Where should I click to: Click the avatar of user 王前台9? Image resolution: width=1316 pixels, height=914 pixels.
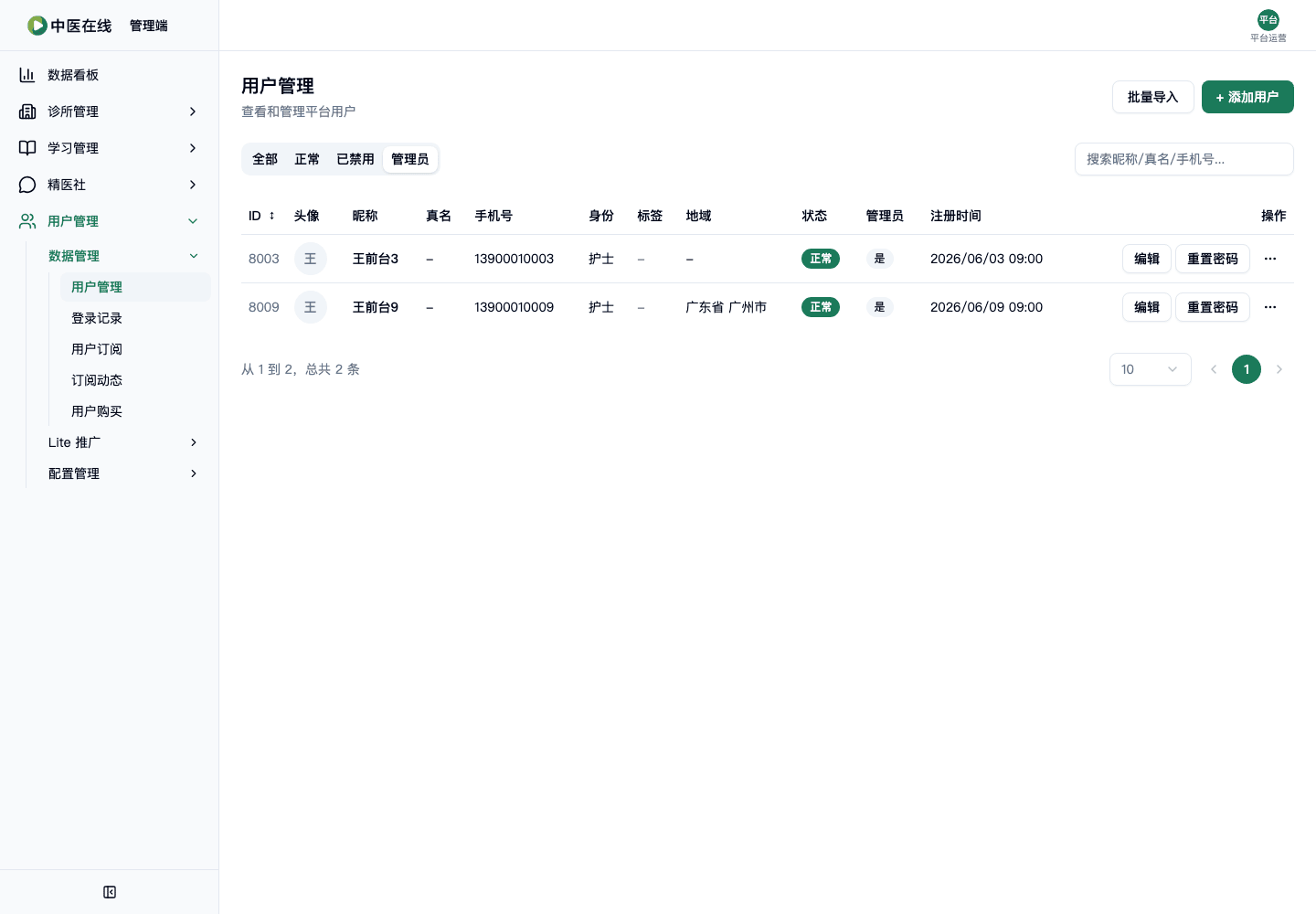311,307
